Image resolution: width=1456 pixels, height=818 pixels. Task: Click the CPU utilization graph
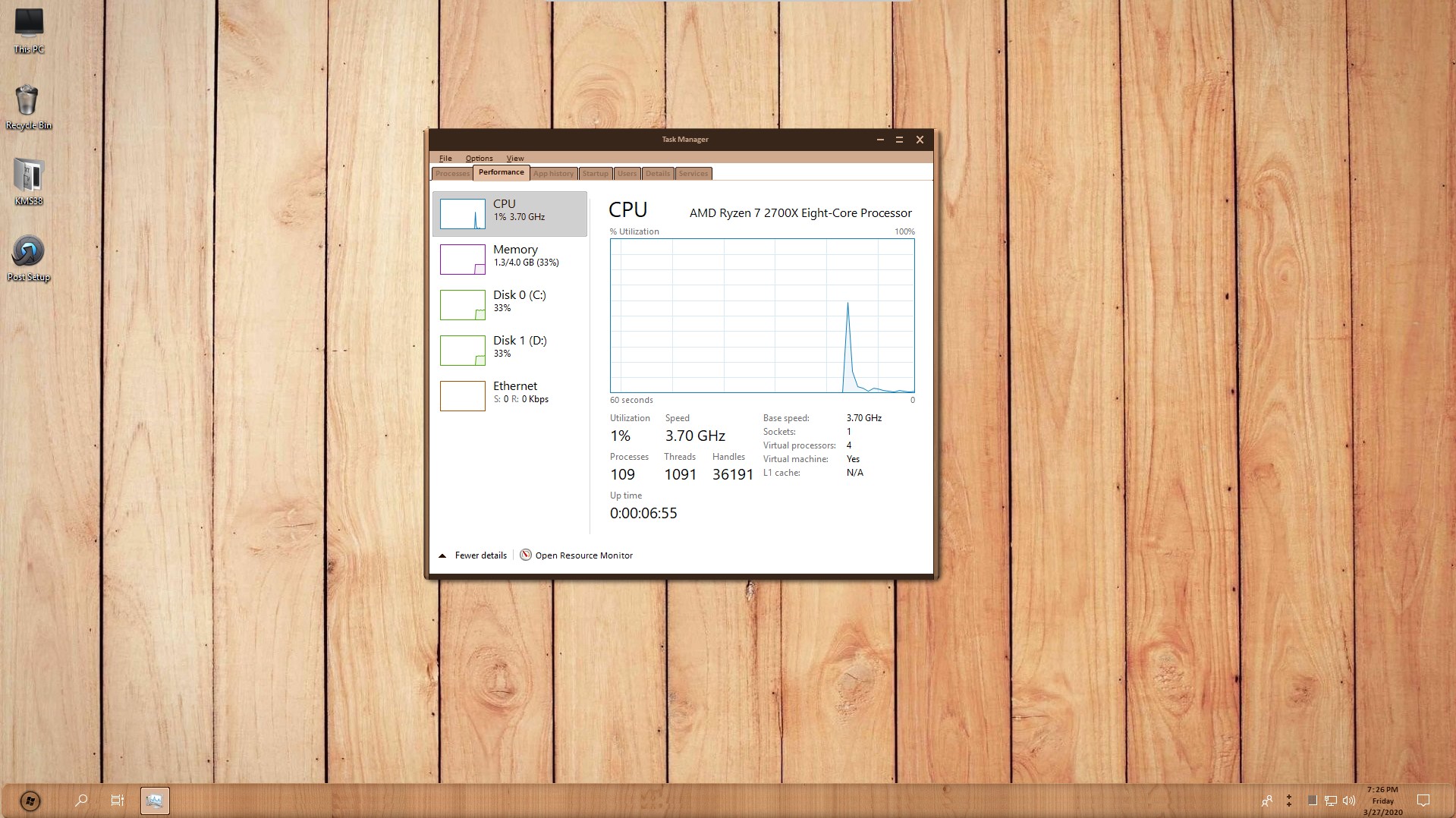(762, 316)
